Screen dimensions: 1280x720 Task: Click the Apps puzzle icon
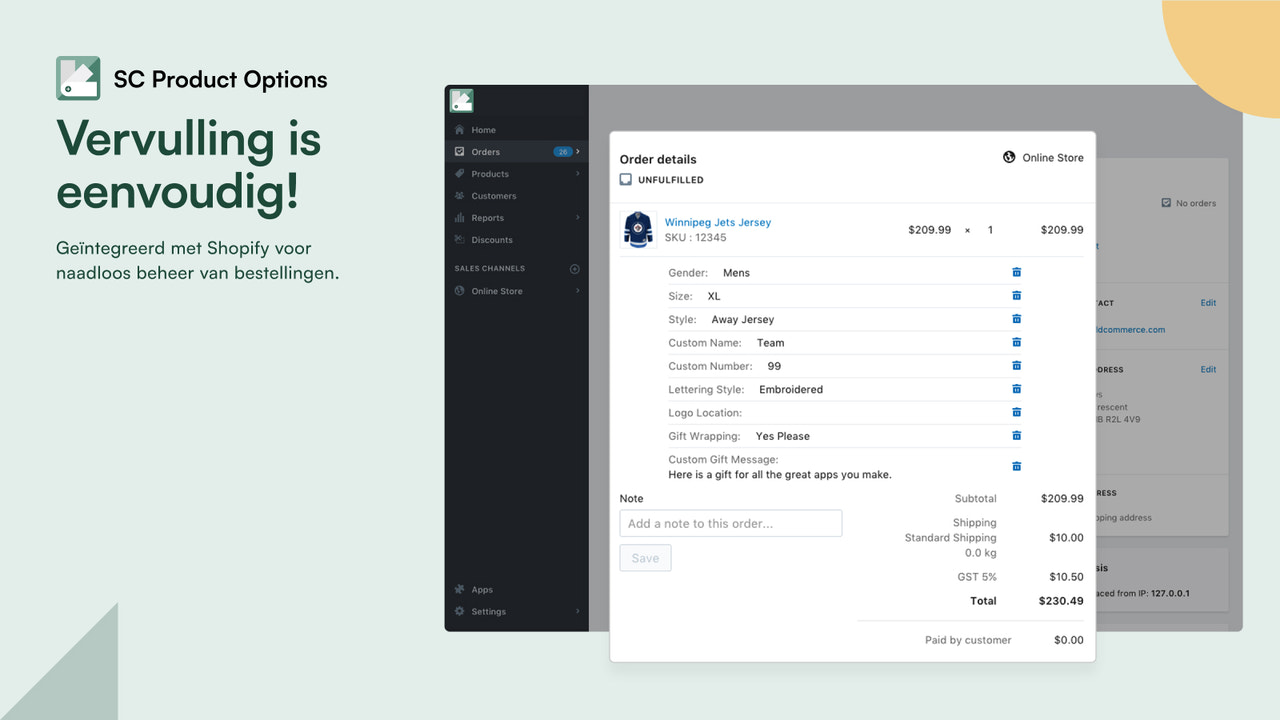[460, 590]
